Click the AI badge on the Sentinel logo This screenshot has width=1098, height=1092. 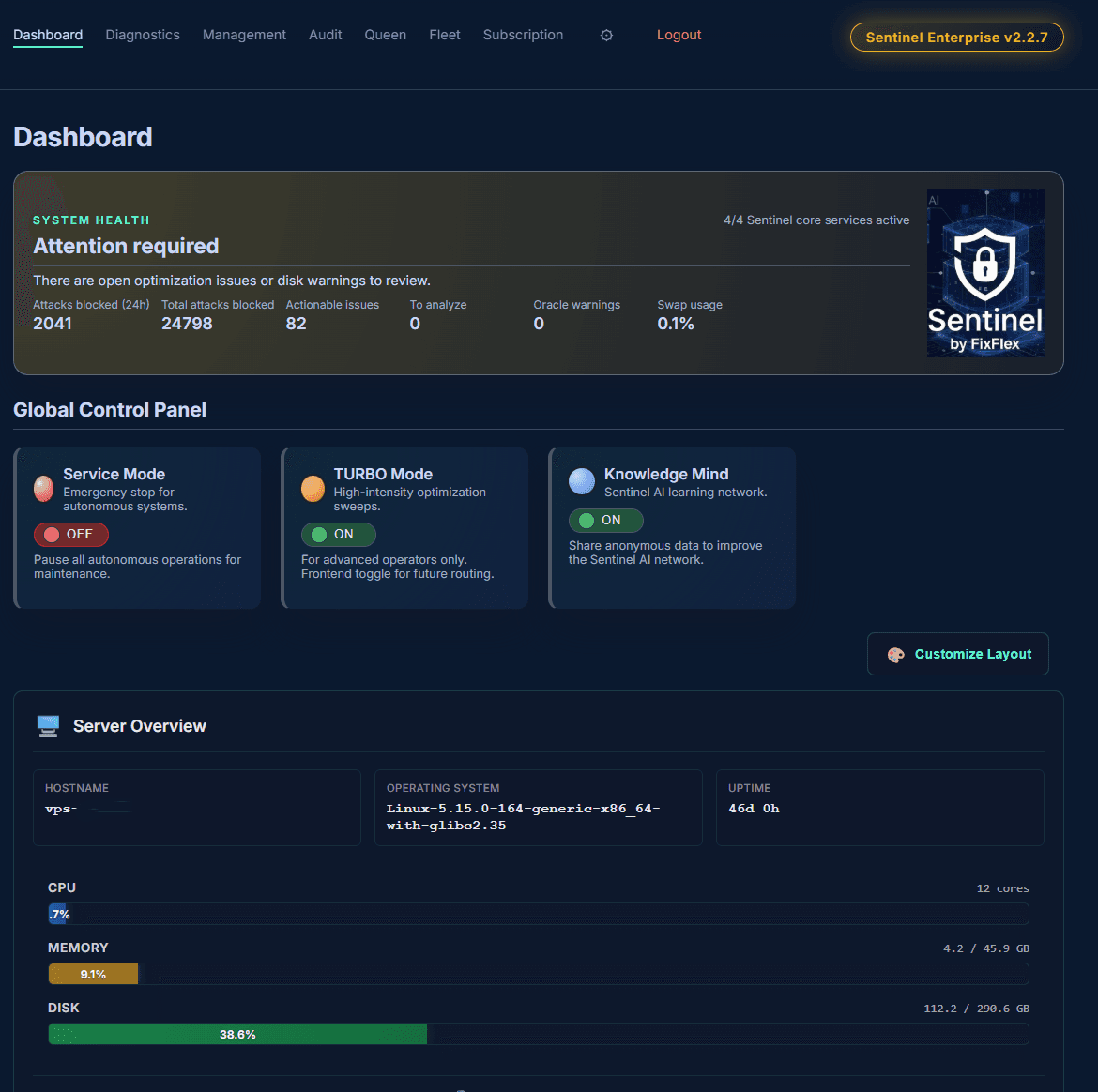(933, 199)
